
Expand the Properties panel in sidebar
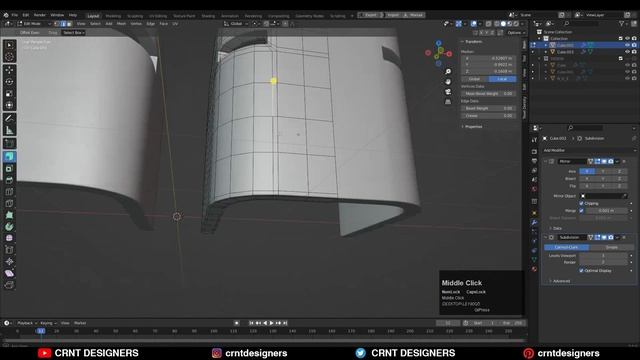(472, 127)
